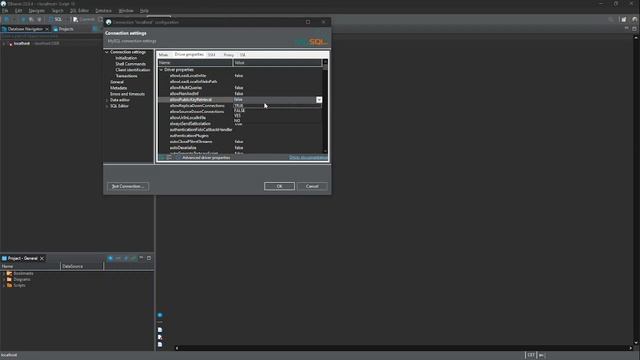Open the Driver documentation link
This screenshot has height=360, width=640.
(308, 158)
